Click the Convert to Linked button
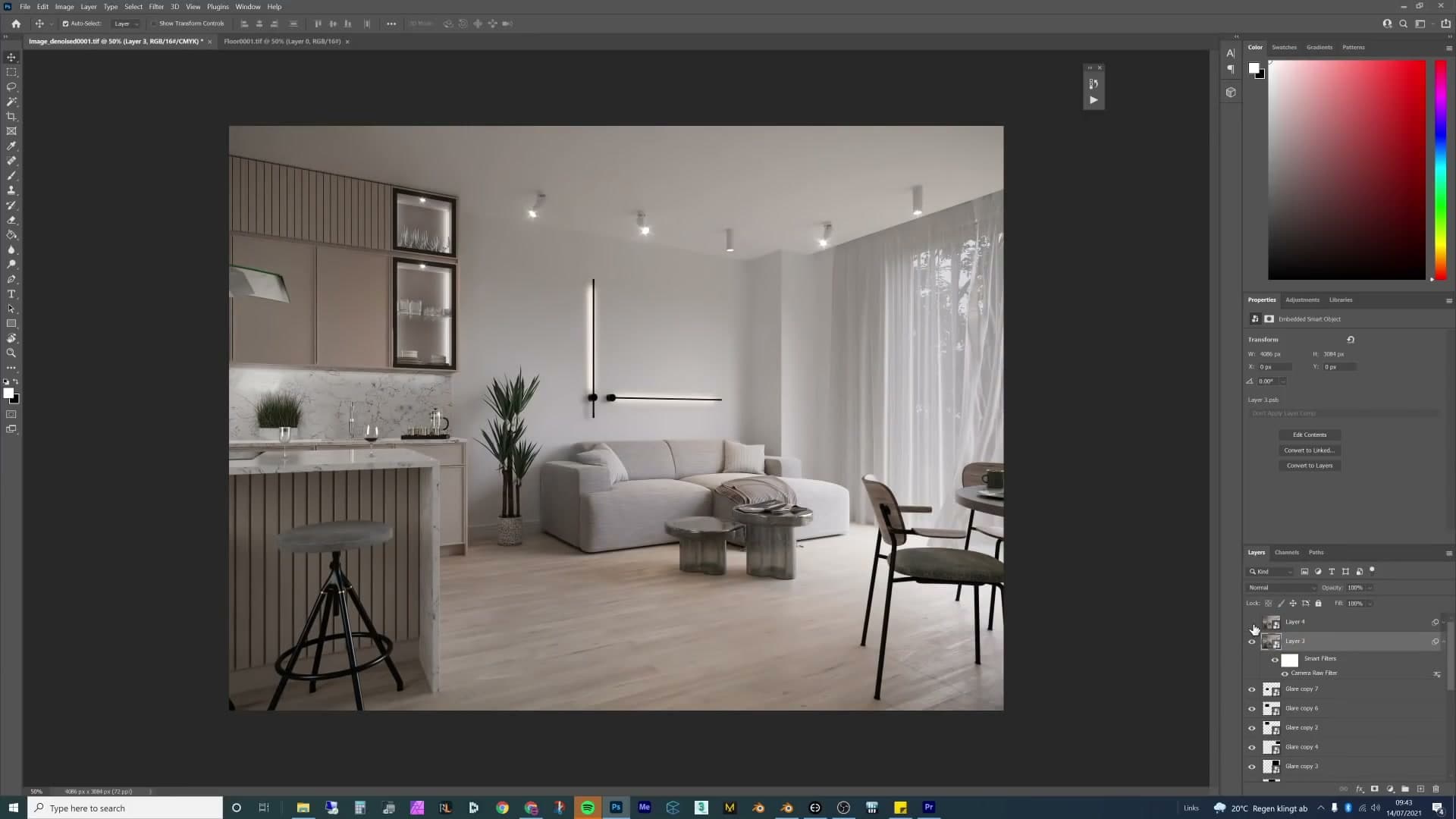The image size is (1456, 819). [1310, 450]
